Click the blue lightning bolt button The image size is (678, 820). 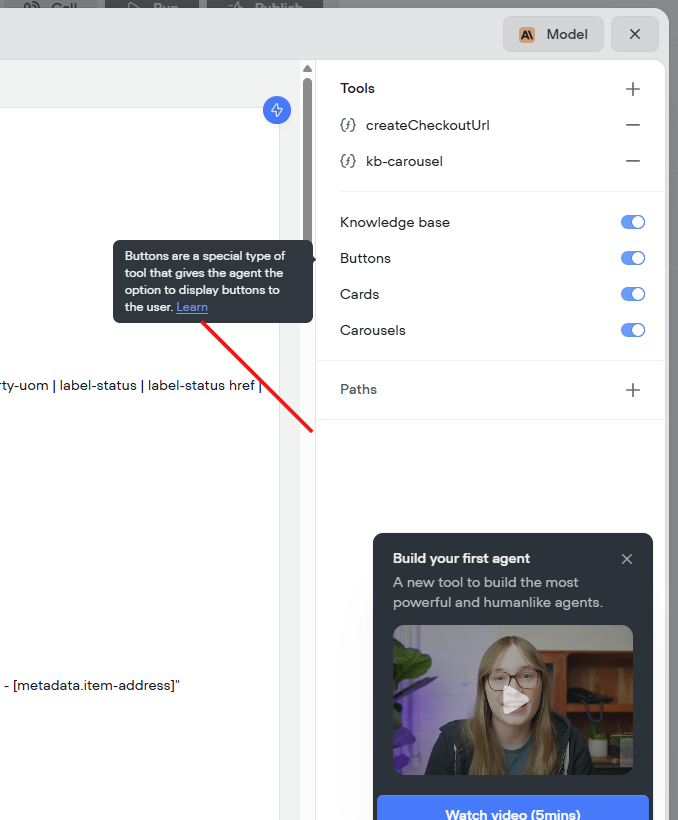pyautogui.click(x=277, y=110)
